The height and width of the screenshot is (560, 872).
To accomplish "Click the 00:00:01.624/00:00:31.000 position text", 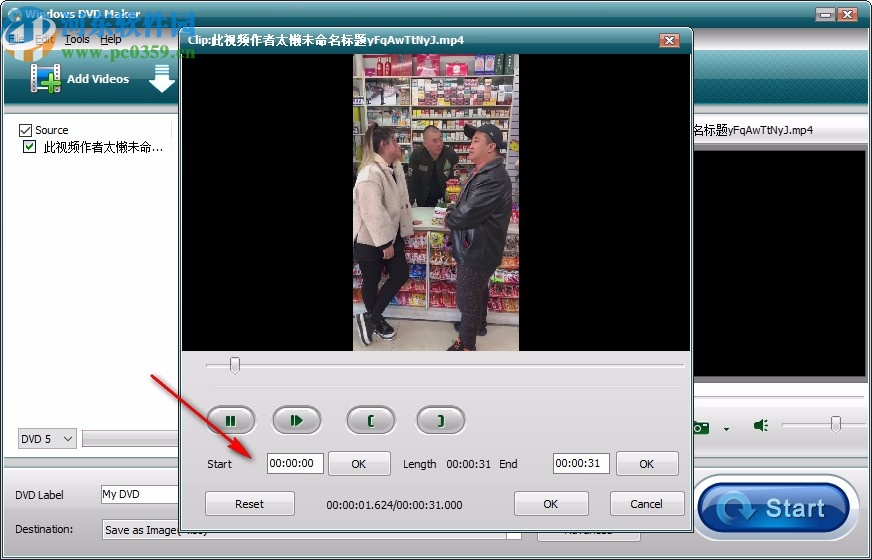I will click(394, 505).
